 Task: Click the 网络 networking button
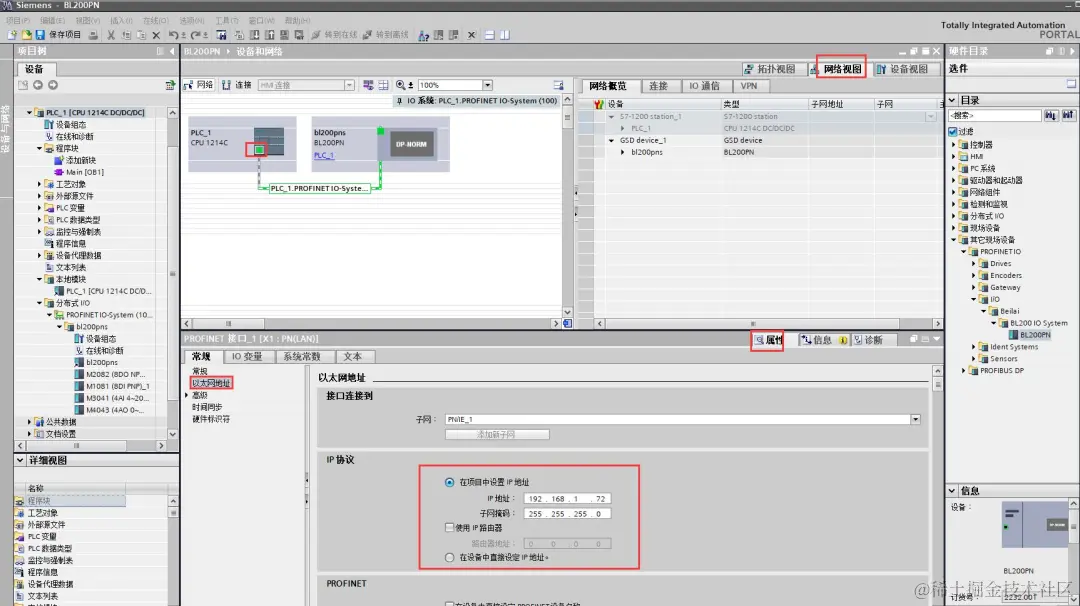(x=199, y=85)
